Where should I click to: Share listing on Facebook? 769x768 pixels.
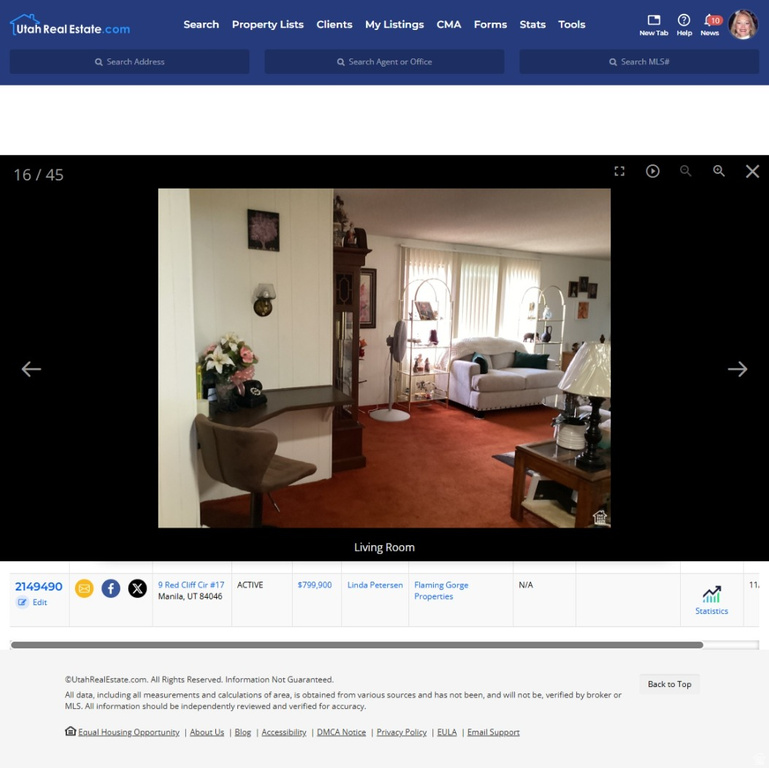tap(111, 588)
